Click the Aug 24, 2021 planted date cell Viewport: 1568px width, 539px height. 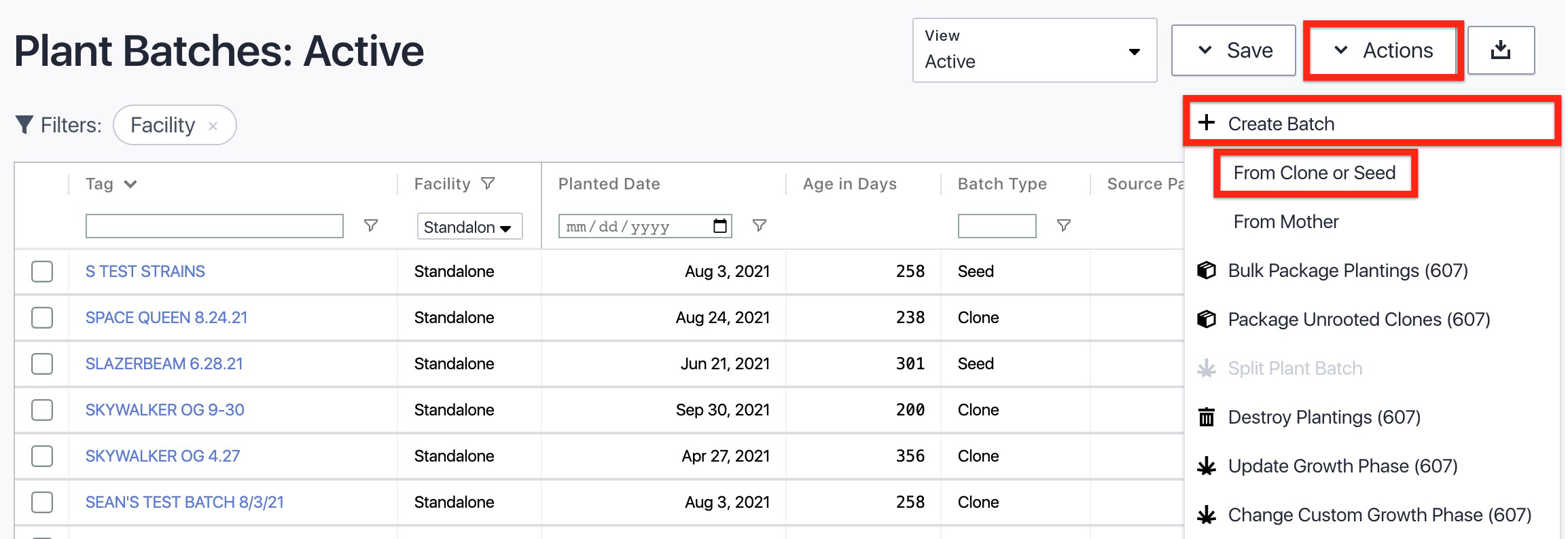click(722, 318)
